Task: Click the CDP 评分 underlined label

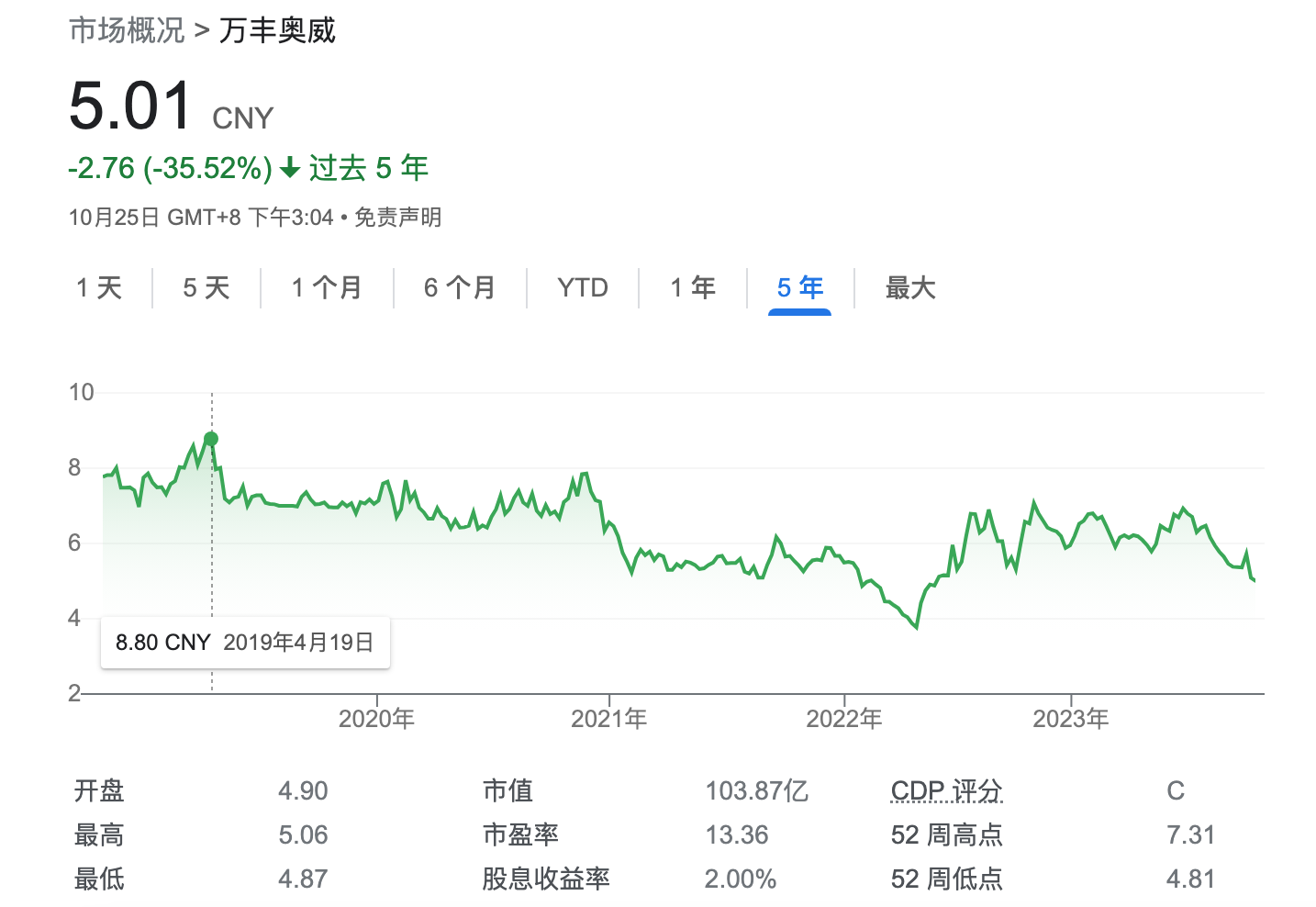Action: 946,790
